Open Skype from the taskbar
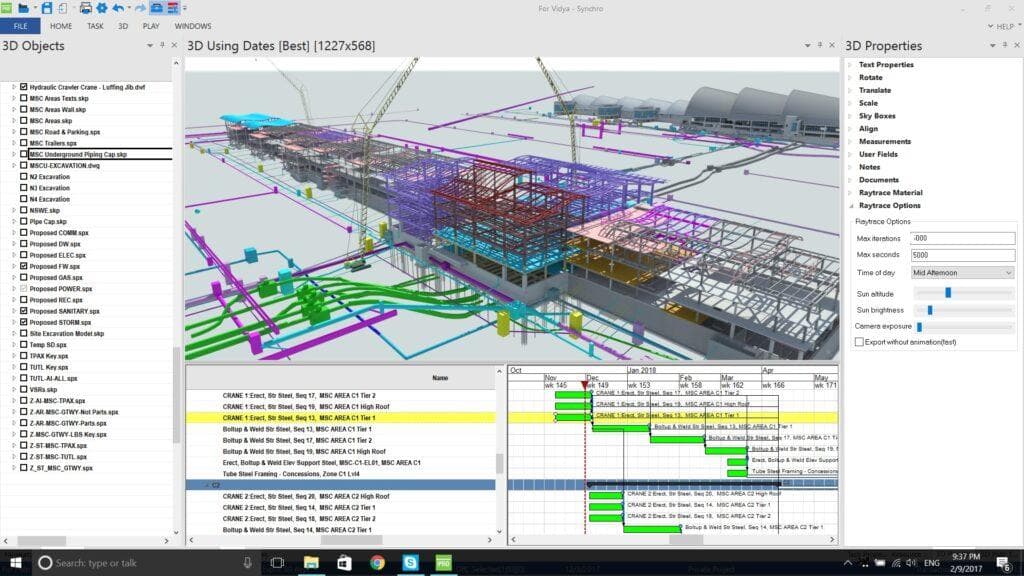 411,562
